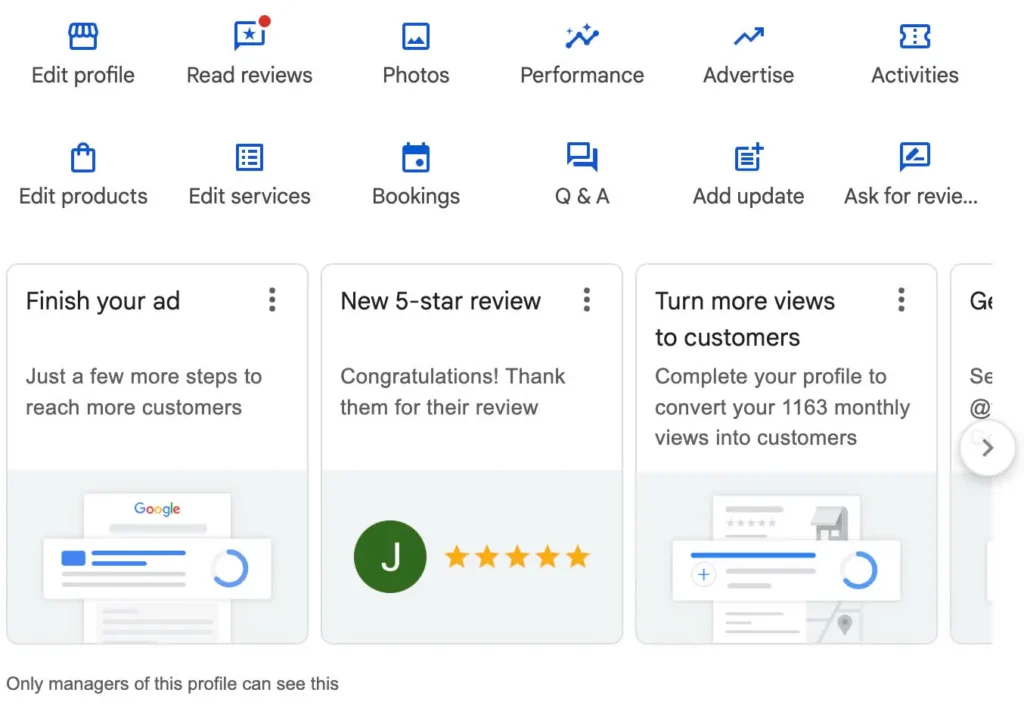The width and height of the screenshot is (1024, 705).
Task: Click the New 5-star review card title
Action: point(441,301)
